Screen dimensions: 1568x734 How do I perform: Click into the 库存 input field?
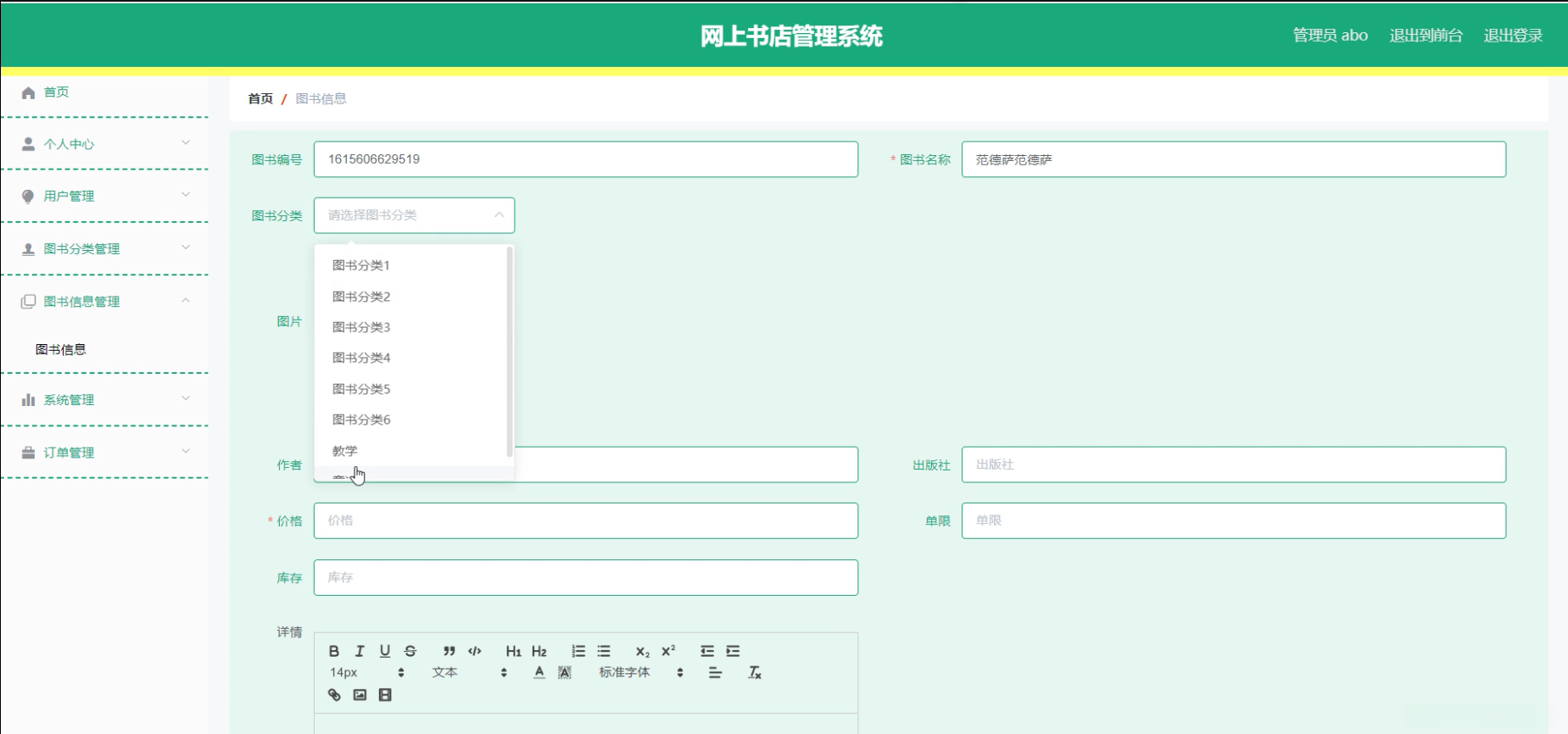[x=586, y=577]
